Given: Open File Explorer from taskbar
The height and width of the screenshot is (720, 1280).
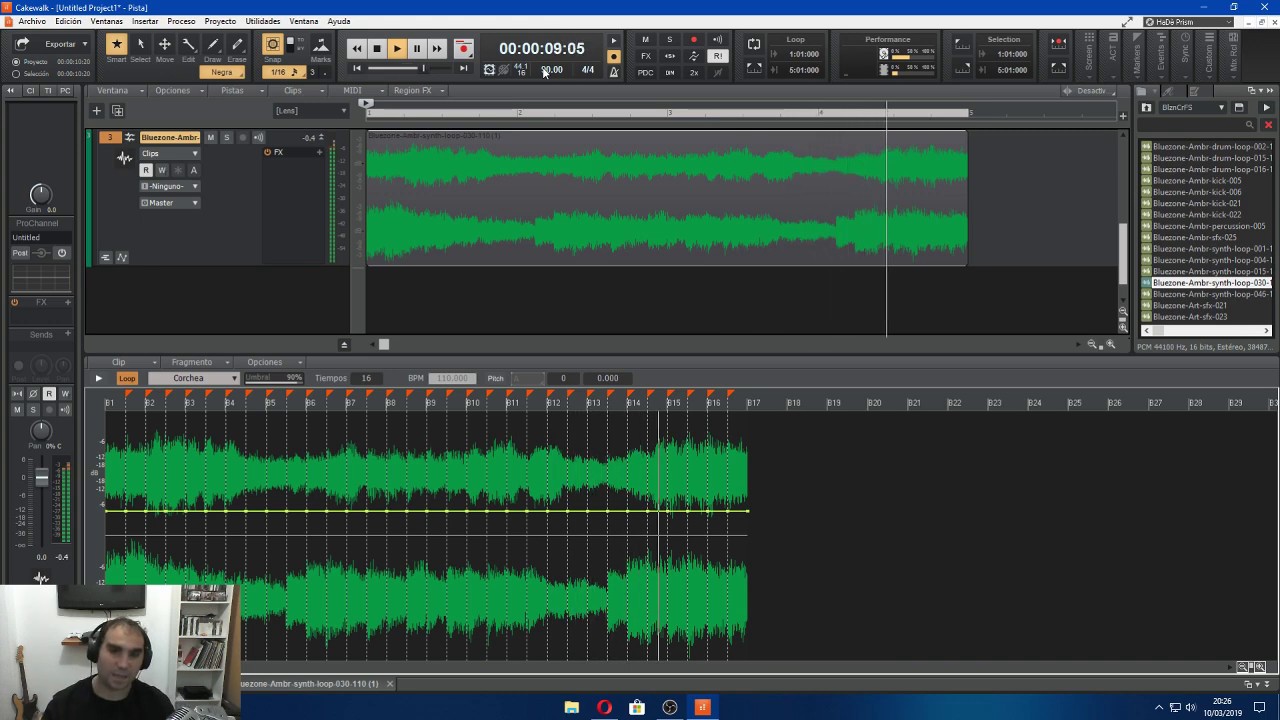Looking at the screenshot, I should coord(571,708).
